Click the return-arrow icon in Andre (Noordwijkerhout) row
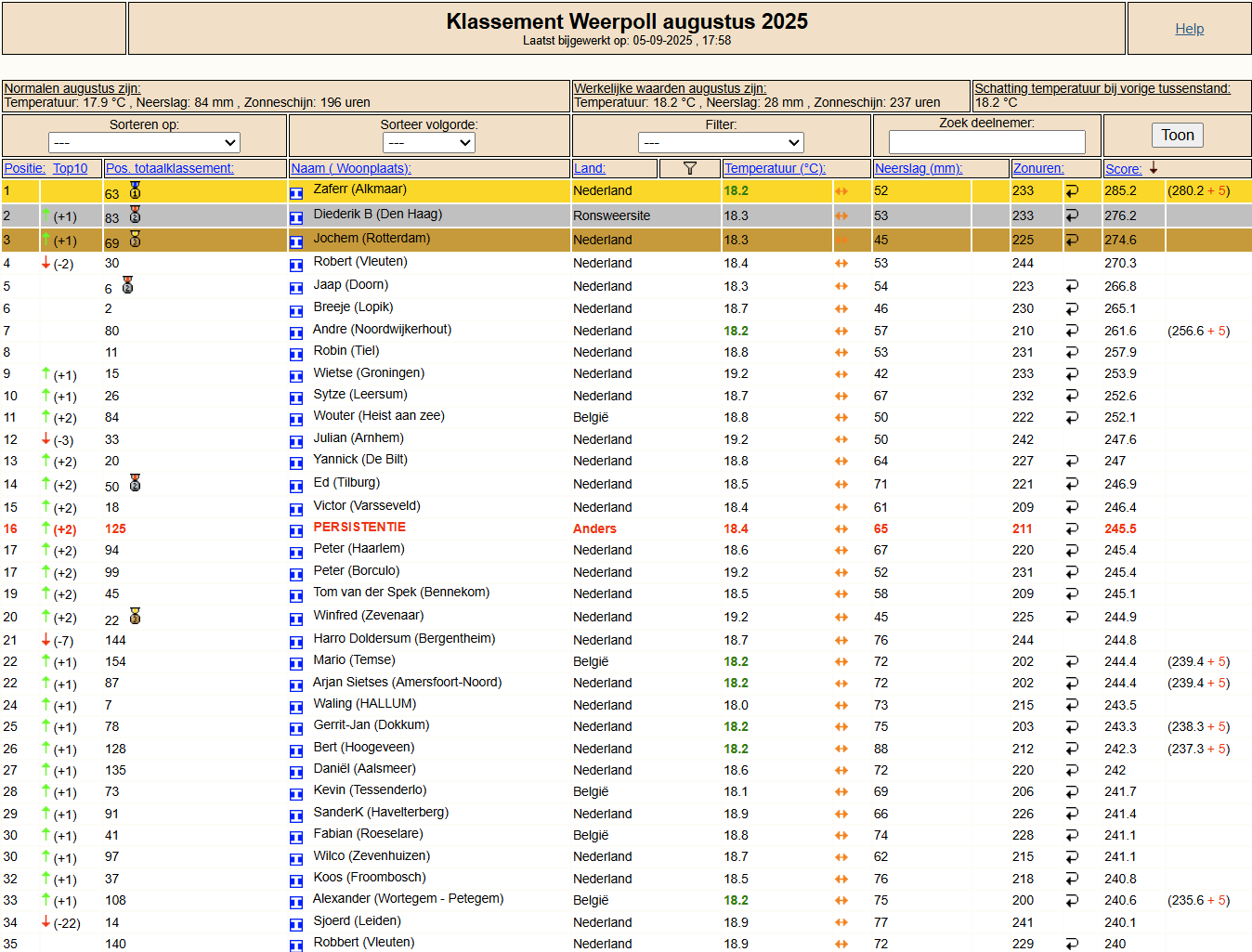 [1072, 331]
